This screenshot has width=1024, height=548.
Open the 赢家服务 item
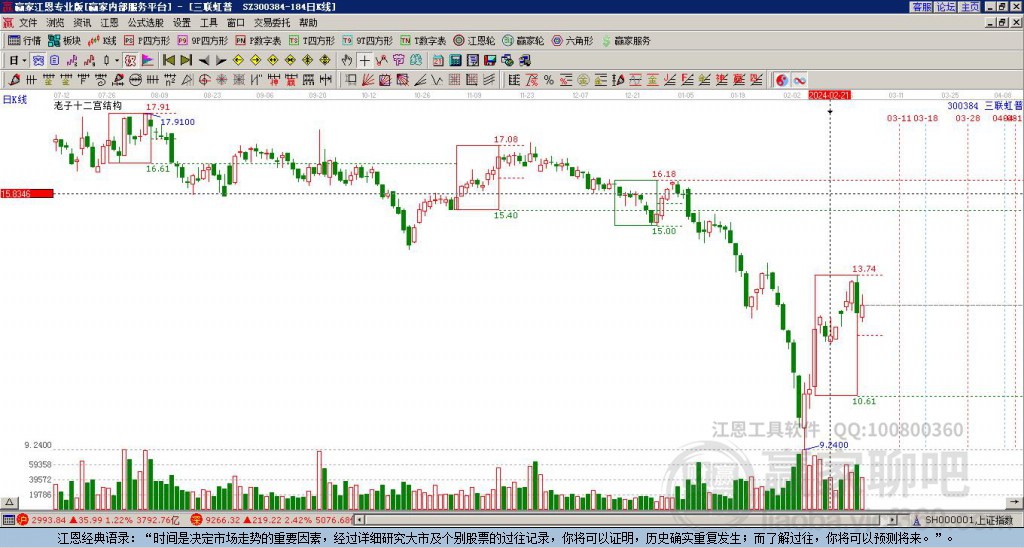(626, 40)
